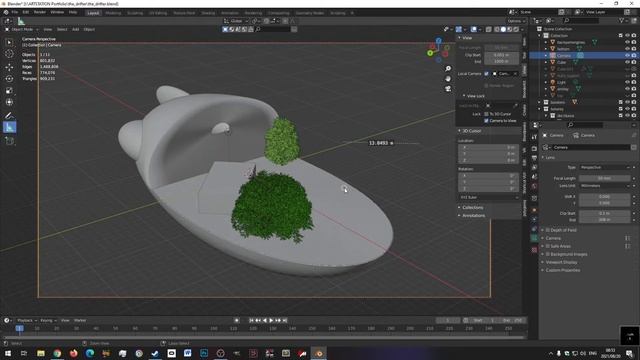Hide the Light object via eye icon
The width and height of the screenshot is (640, 360).
pos(627,82)
